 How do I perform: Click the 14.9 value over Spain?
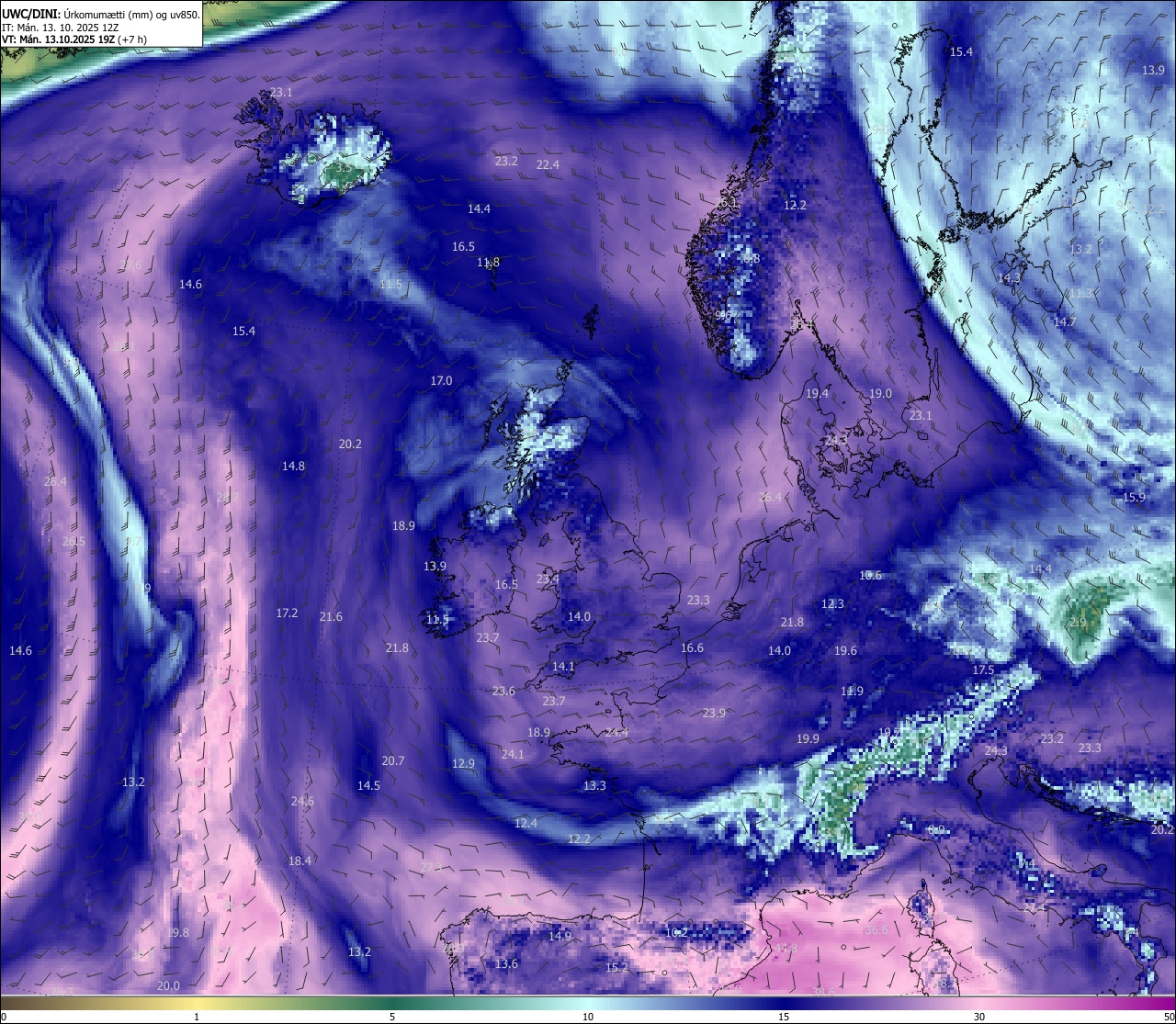[x=560, y=936]
